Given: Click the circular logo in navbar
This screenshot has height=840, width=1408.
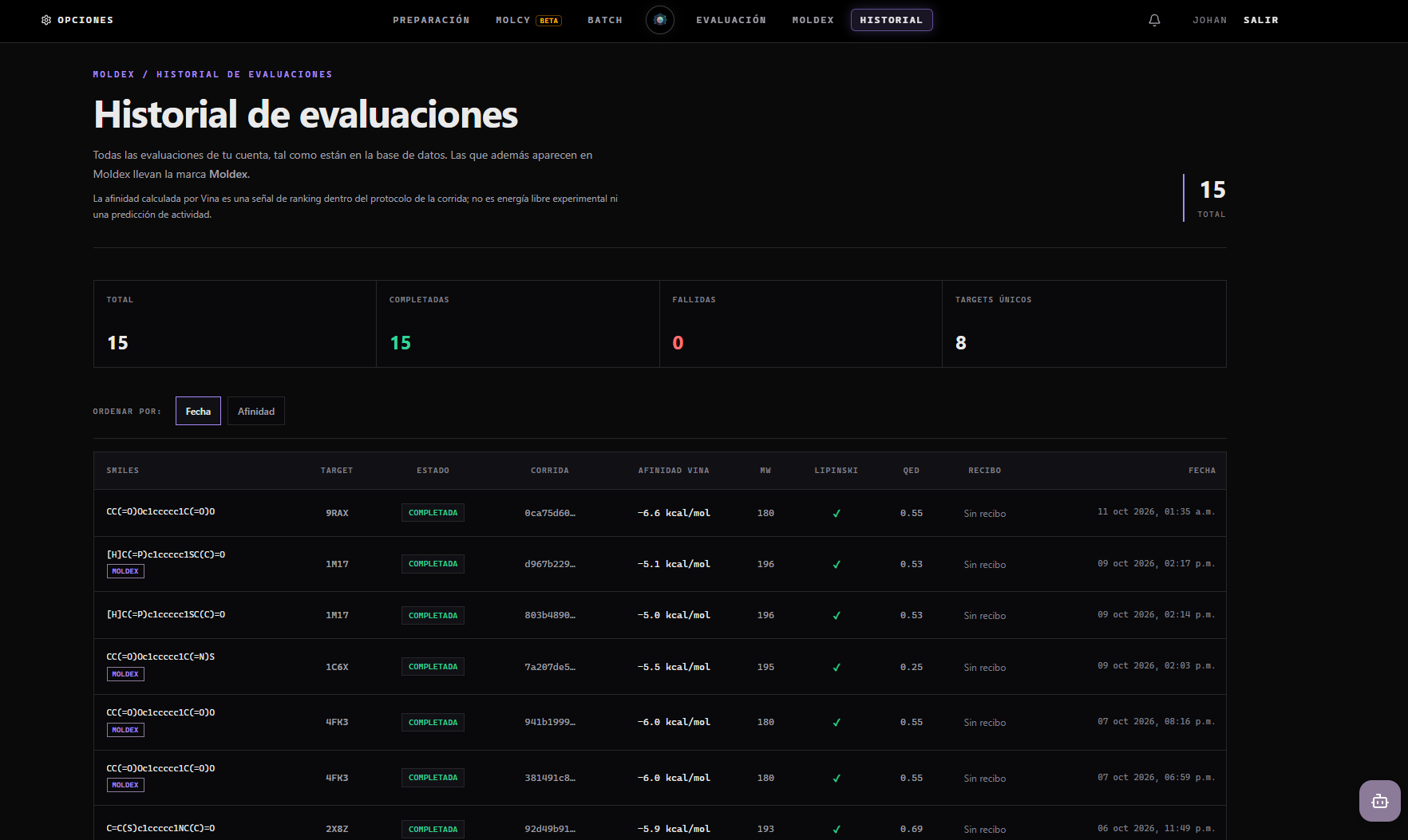Looking at the screenshot, I should [x=660, y=20].
